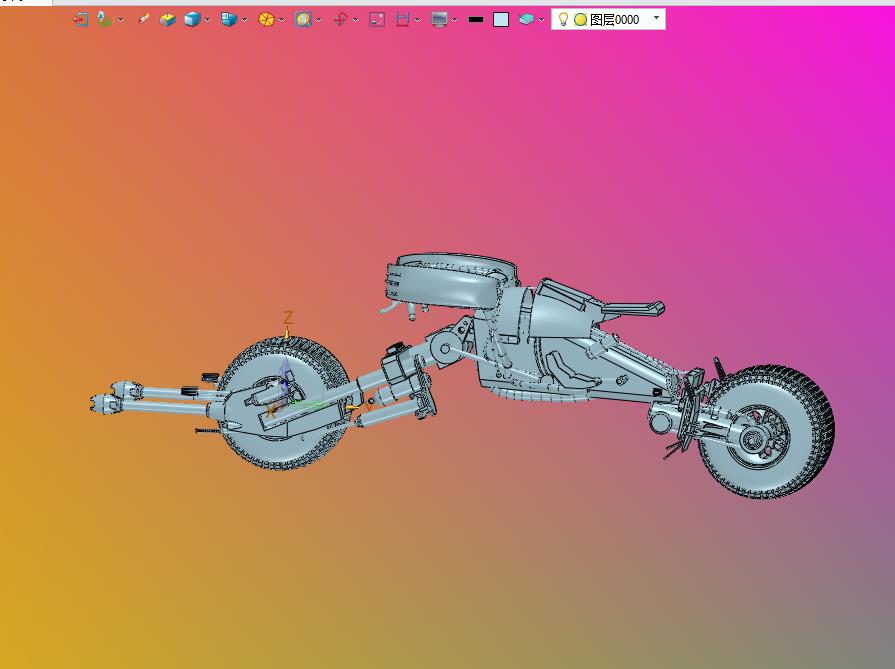This screenshot has height=669, width=895.
Task: Click the pink square snapshot icon
Action: [377, 19]
